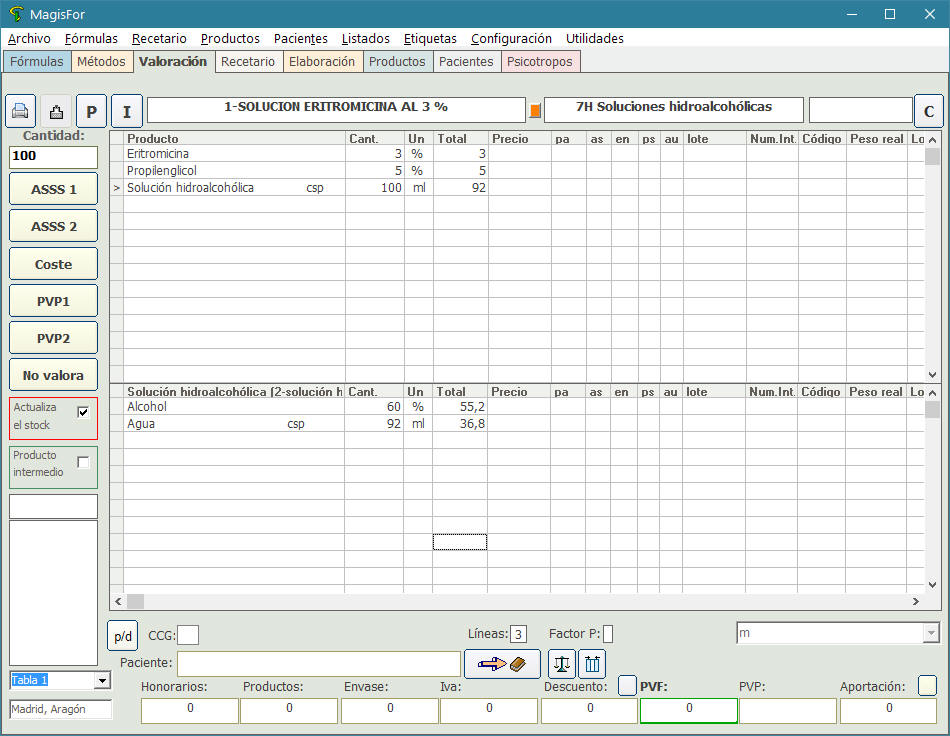Click the Coste button
Screen dimensions: 950x736
53,264
